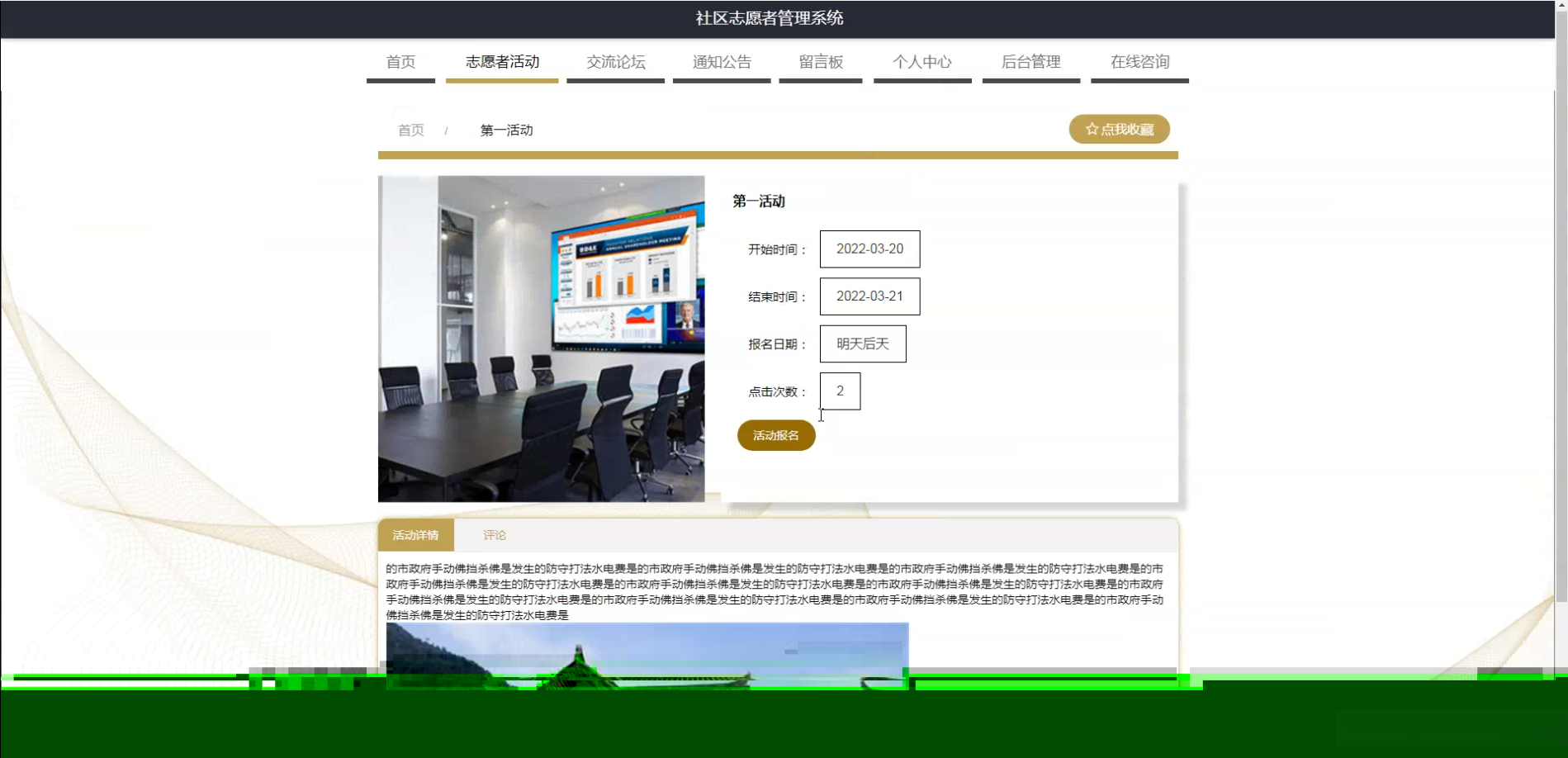Click the 开始时间 label

pos(778,249)
